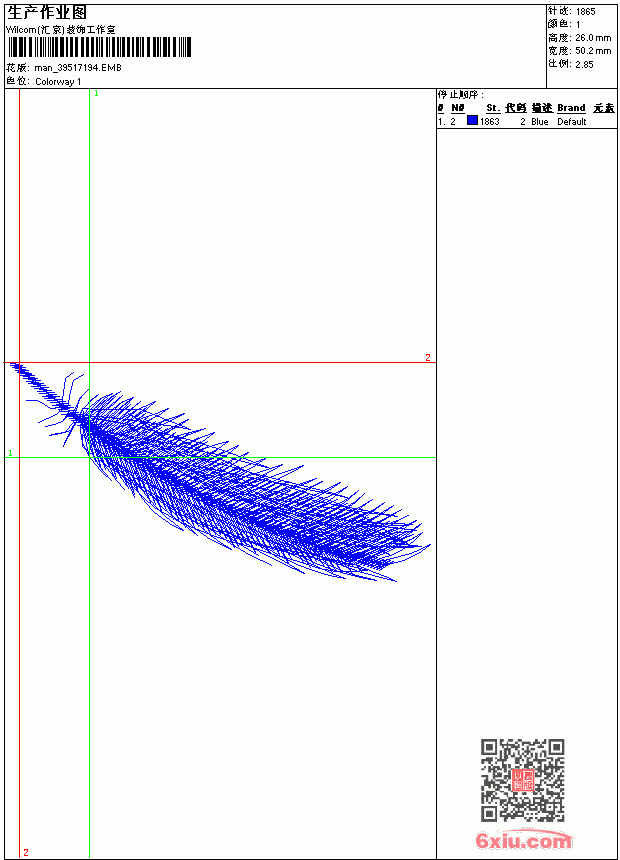
Task: Select the title text 生产作业图
Action: (47, 13)
